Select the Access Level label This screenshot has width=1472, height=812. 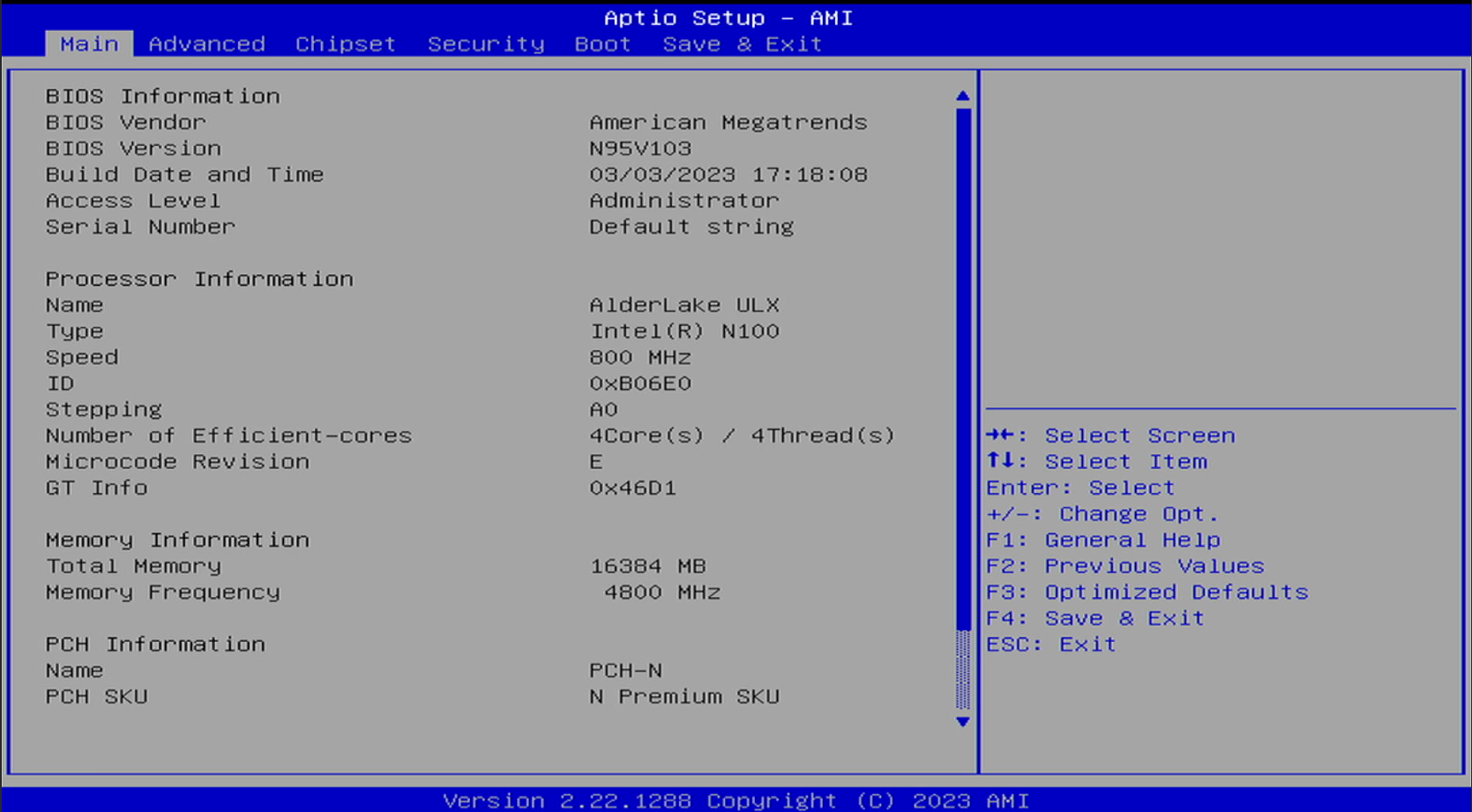133,200
